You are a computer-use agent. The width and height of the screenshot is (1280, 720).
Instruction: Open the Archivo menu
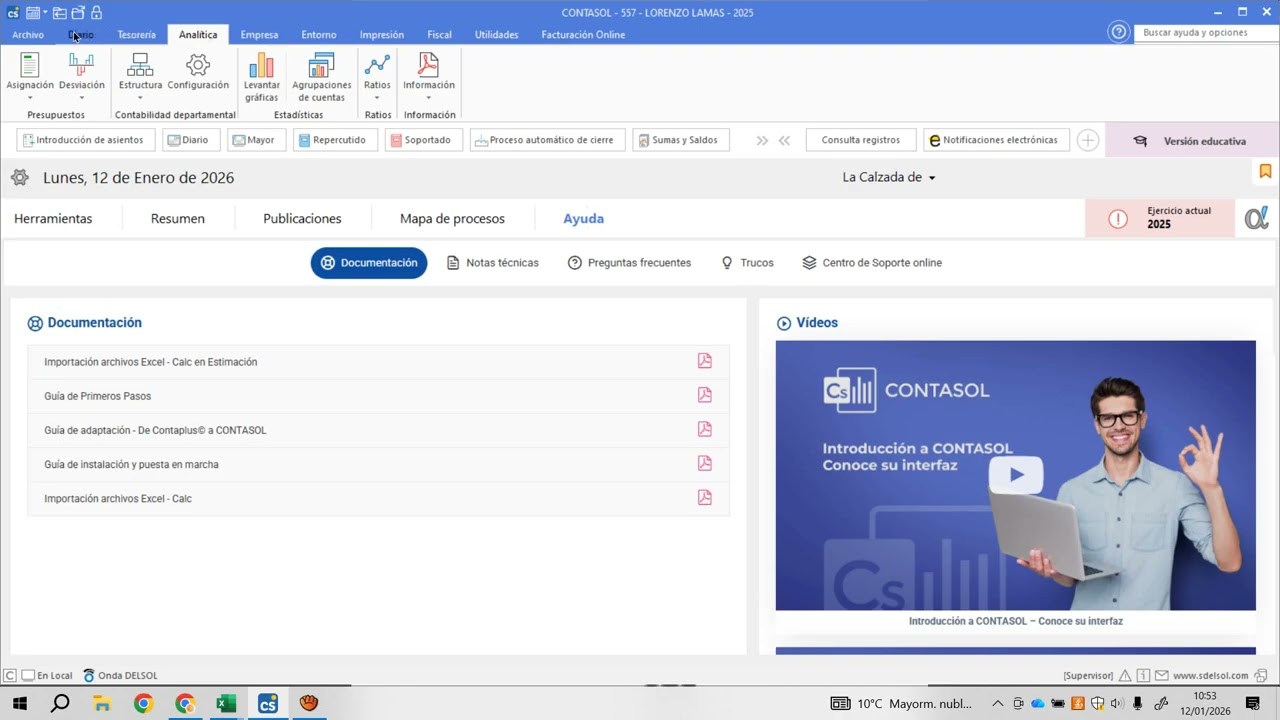[x=28, y=35]
